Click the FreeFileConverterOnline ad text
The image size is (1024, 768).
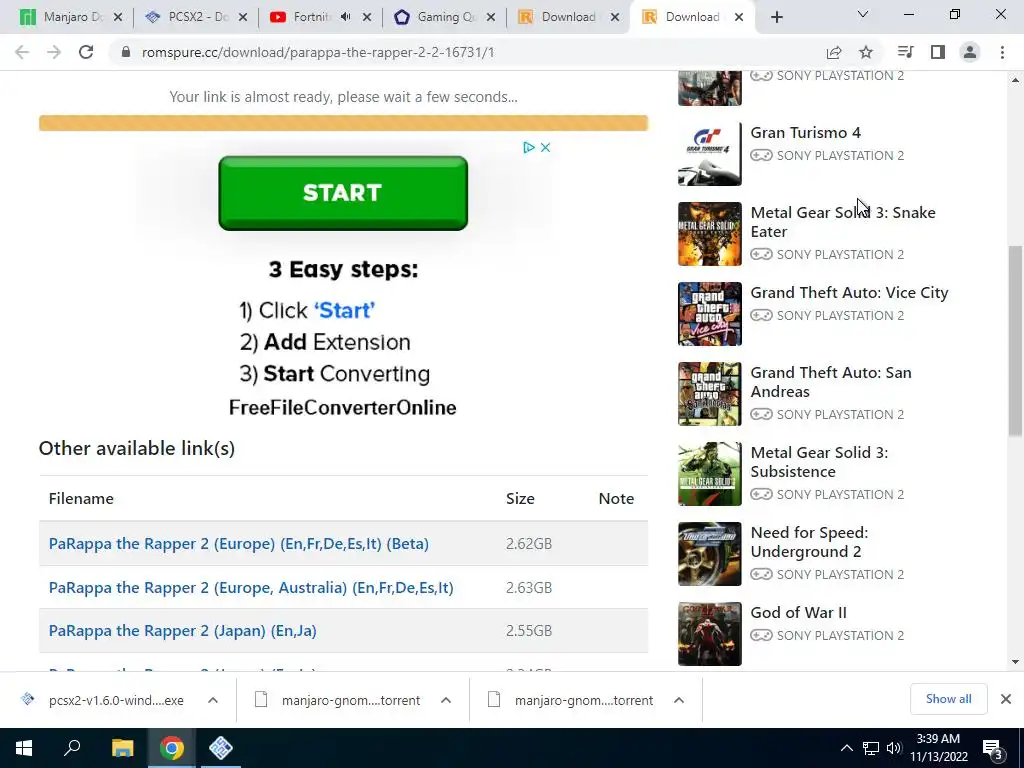pos(343,408)
